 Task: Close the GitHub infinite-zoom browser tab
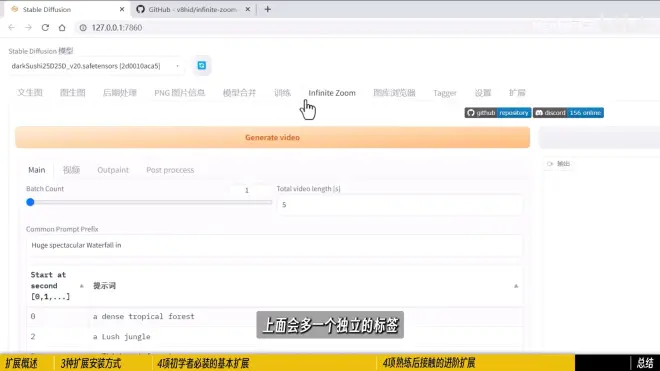[248, 9]
